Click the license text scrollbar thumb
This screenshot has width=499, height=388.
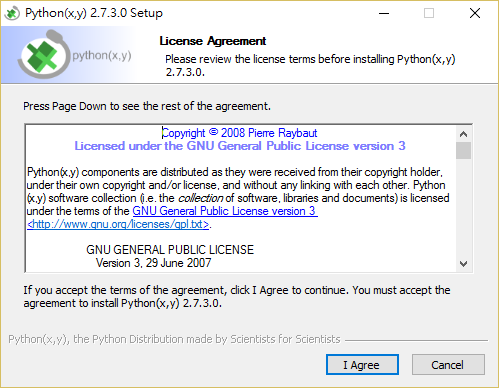(463, 151)
